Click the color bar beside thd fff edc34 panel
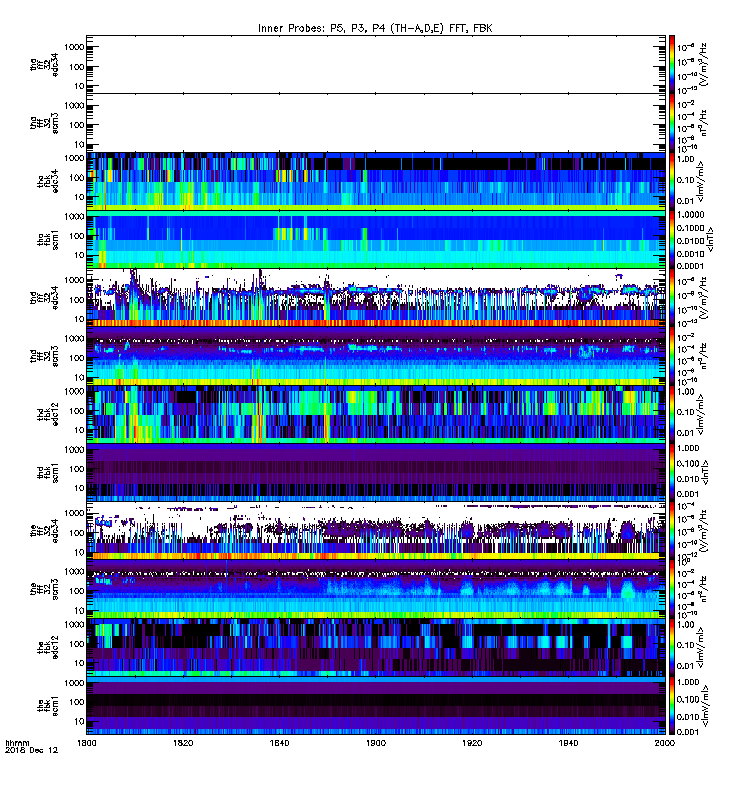 click(x=672, y=297)
